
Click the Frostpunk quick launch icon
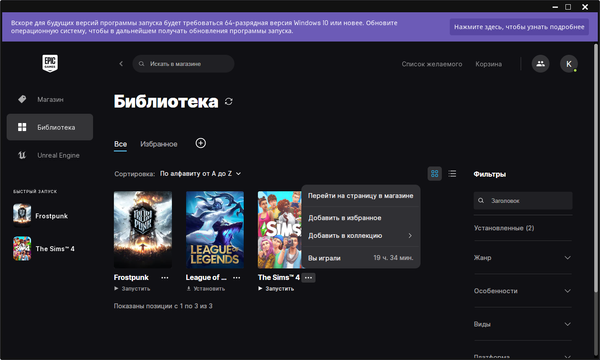[22, 215]
